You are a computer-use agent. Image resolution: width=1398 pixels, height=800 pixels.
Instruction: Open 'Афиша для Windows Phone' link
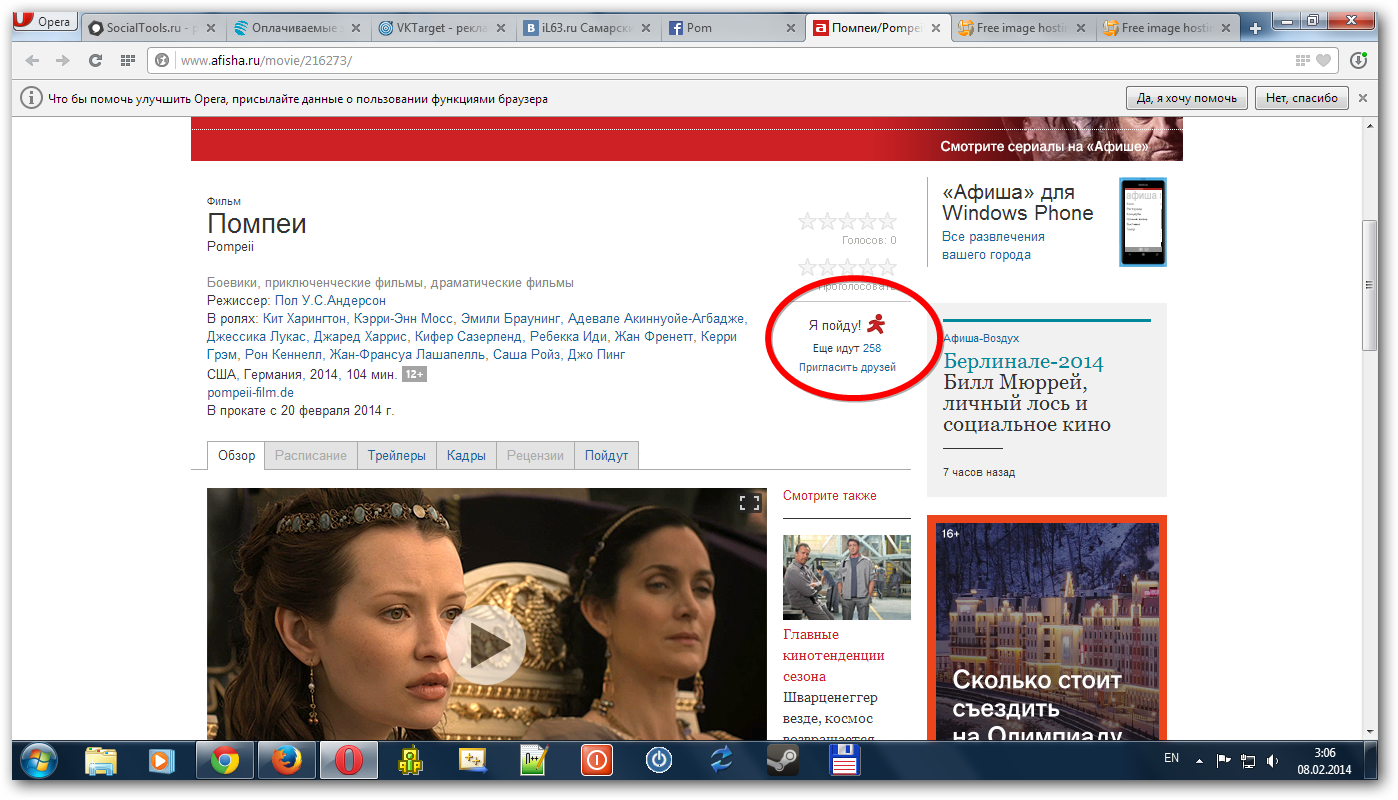[x=1018, y=202]
